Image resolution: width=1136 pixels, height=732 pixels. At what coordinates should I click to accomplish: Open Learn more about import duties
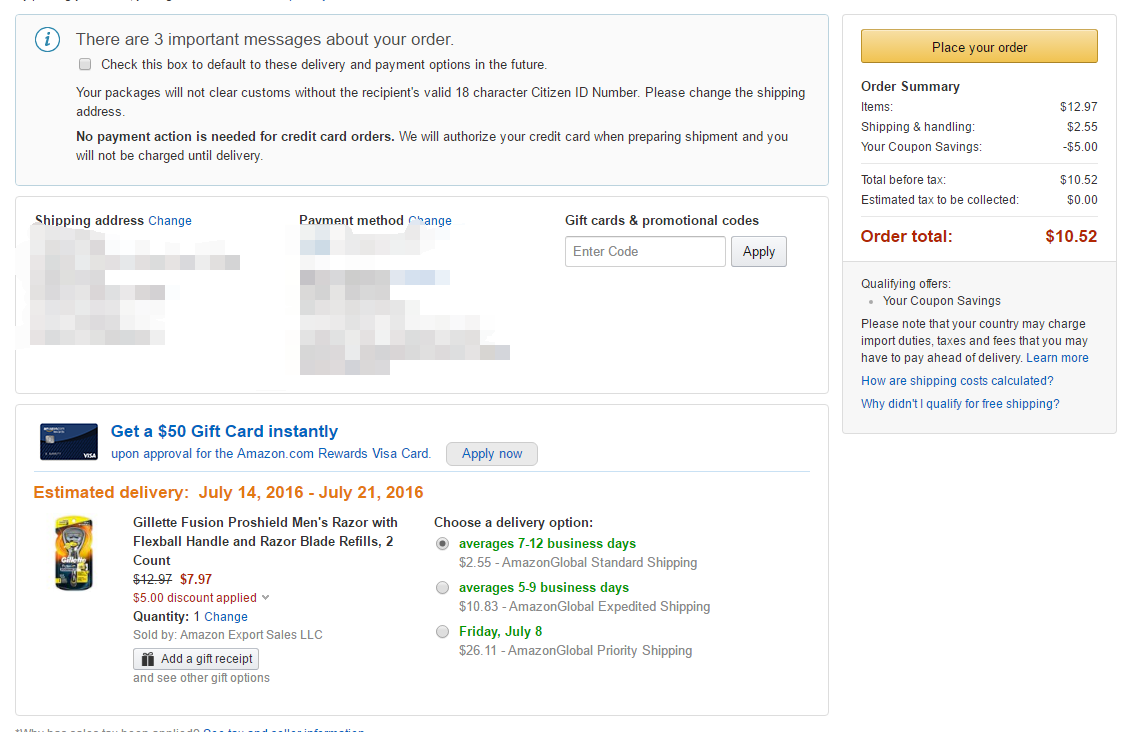coord(1057,358)
